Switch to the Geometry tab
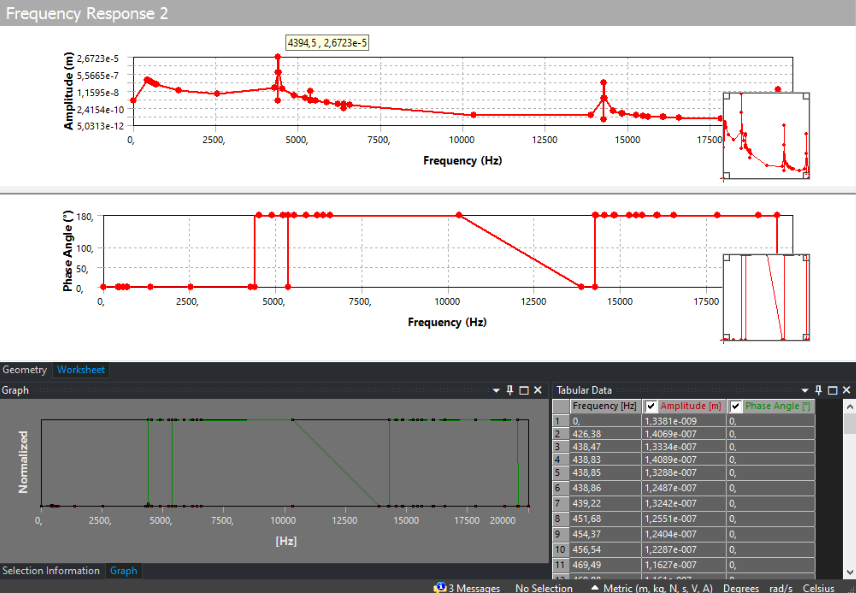Image resolution: width=856 pixels, height=593 pixels. pyautogui.click(x=25, y=370)
